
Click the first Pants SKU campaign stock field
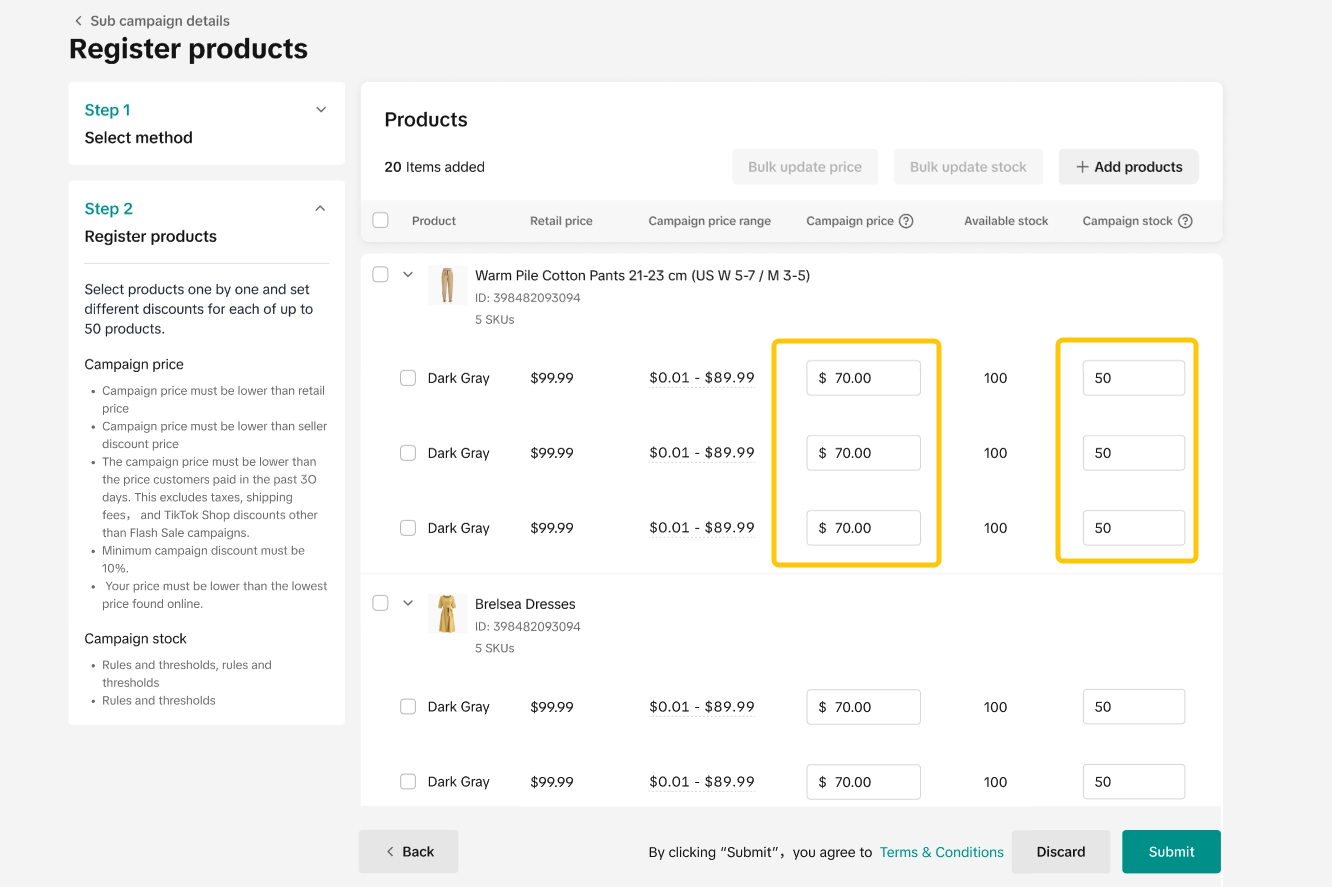(x=1133, y=378)
